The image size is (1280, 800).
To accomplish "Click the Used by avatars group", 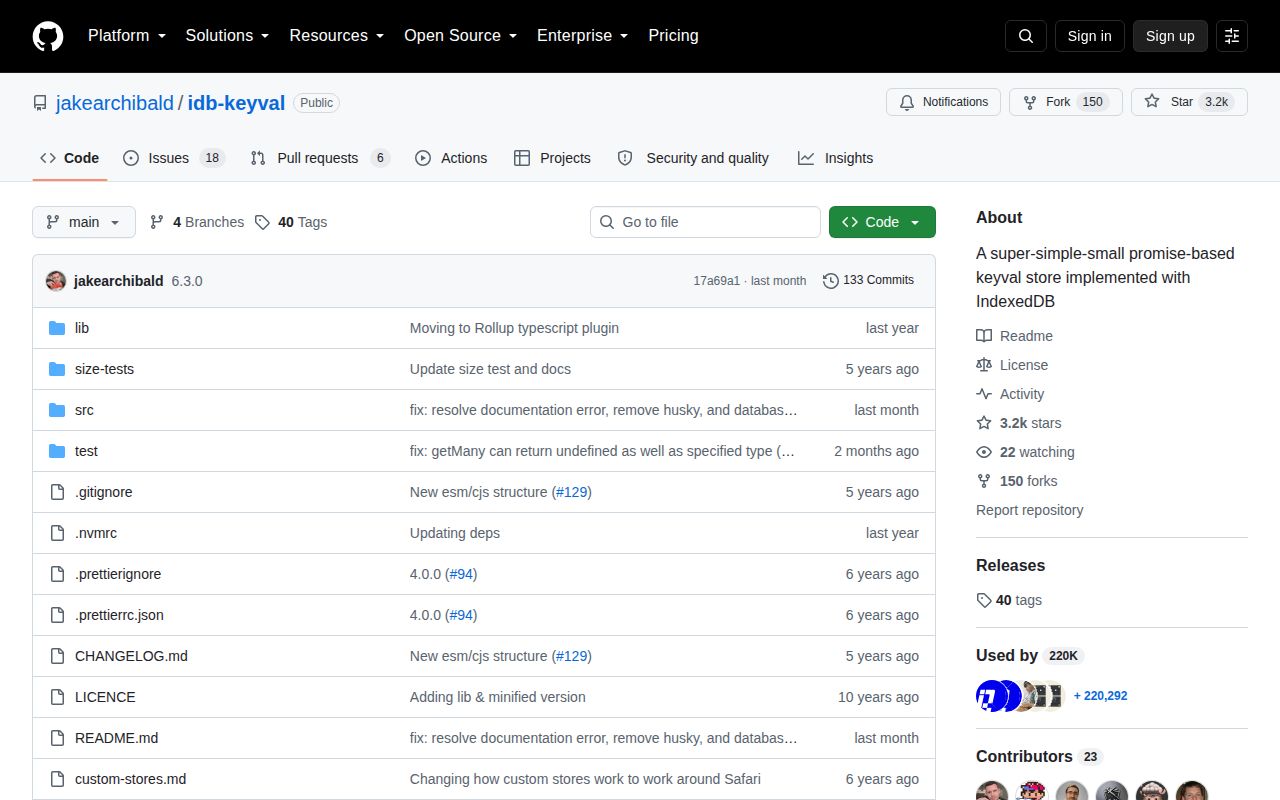I will [x=1019, y=696].
